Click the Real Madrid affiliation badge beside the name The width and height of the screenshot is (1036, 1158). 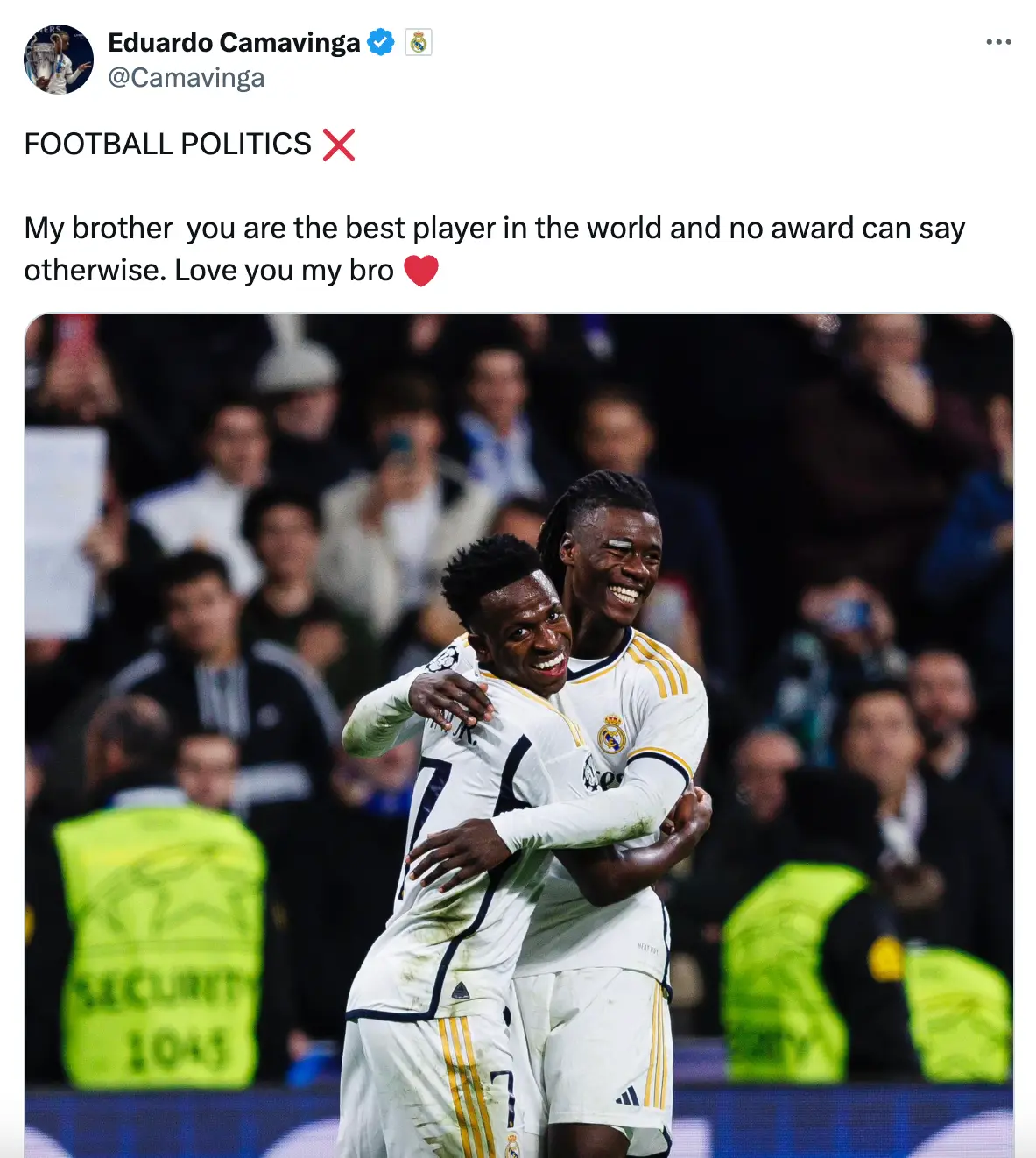[x=419, y=42]
